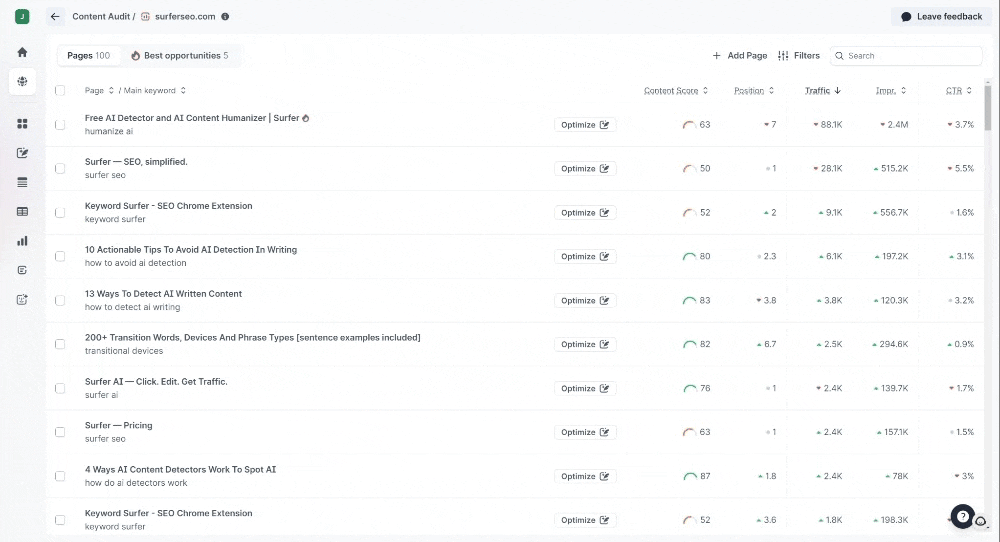Sort table by CTR column
This screenshot has width=1000, height=542.
coord(958,91)
